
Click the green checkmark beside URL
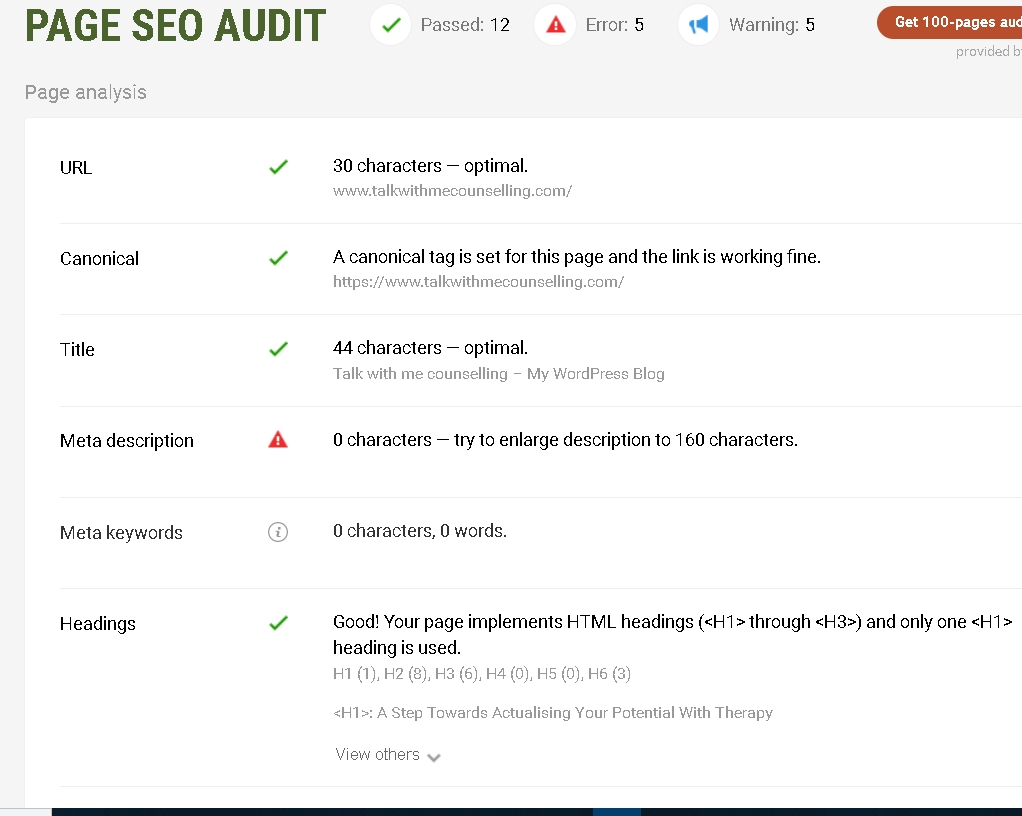(278, 167)
